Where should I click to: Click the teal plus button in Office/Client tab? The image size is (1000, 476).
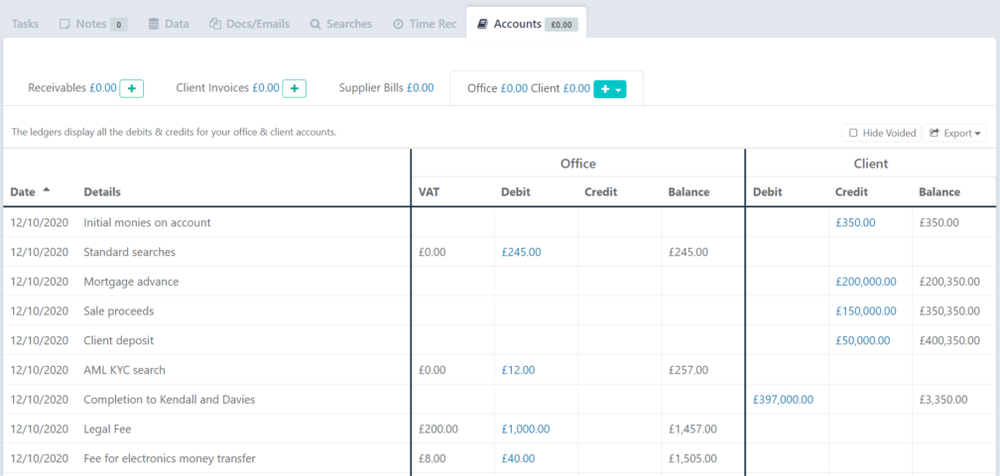(605, 88)
